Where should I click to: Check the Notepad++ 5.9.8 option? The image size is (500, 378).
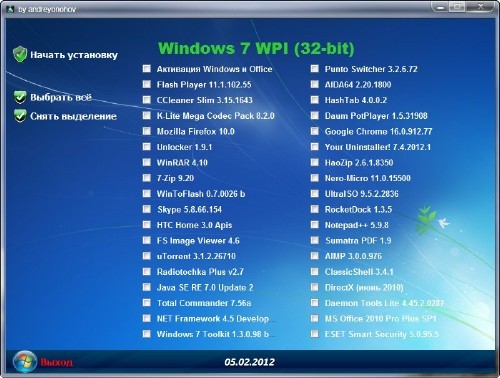(x=315, y=225)
